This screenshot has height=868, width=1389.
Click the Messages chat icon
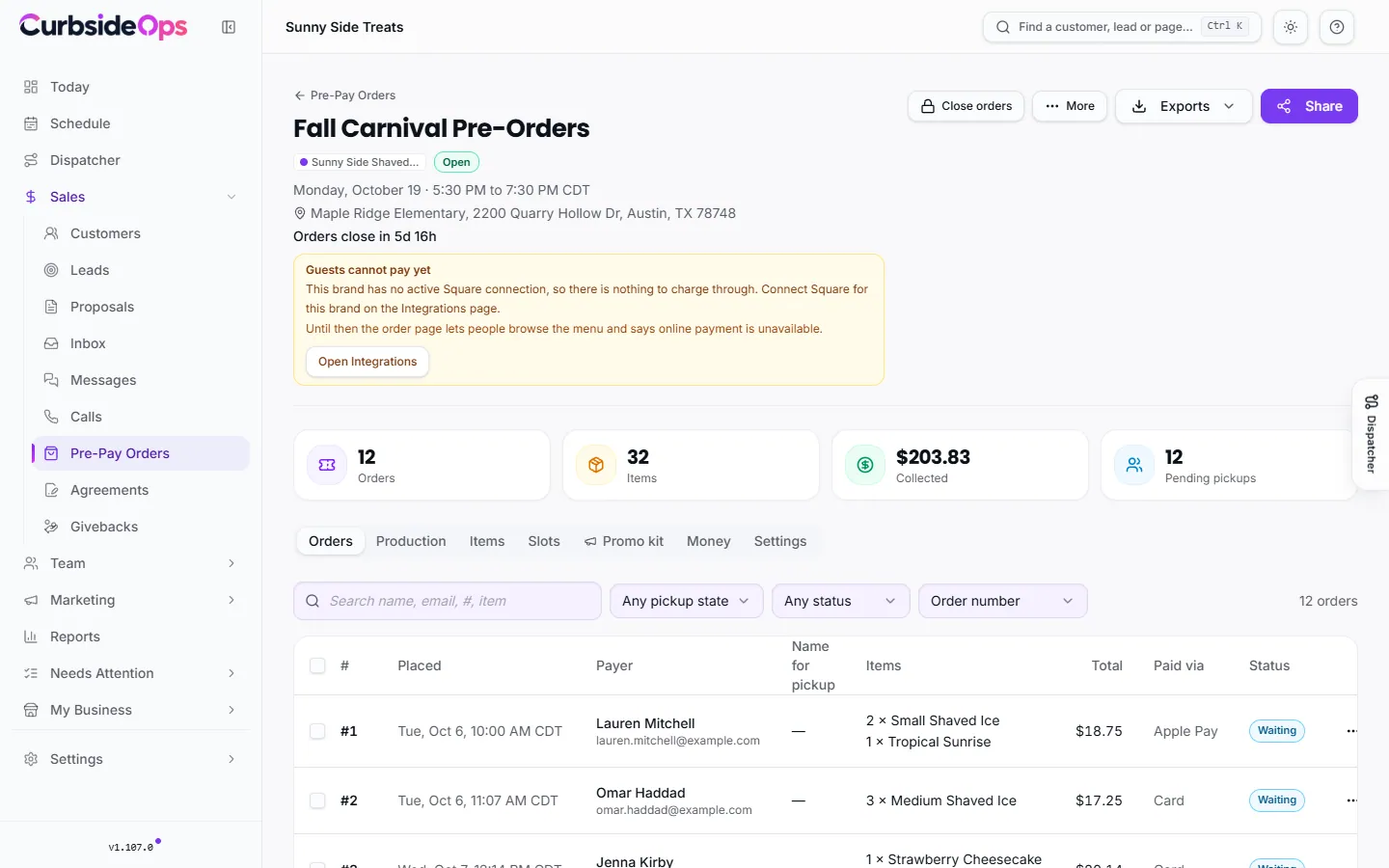[51, 380]
